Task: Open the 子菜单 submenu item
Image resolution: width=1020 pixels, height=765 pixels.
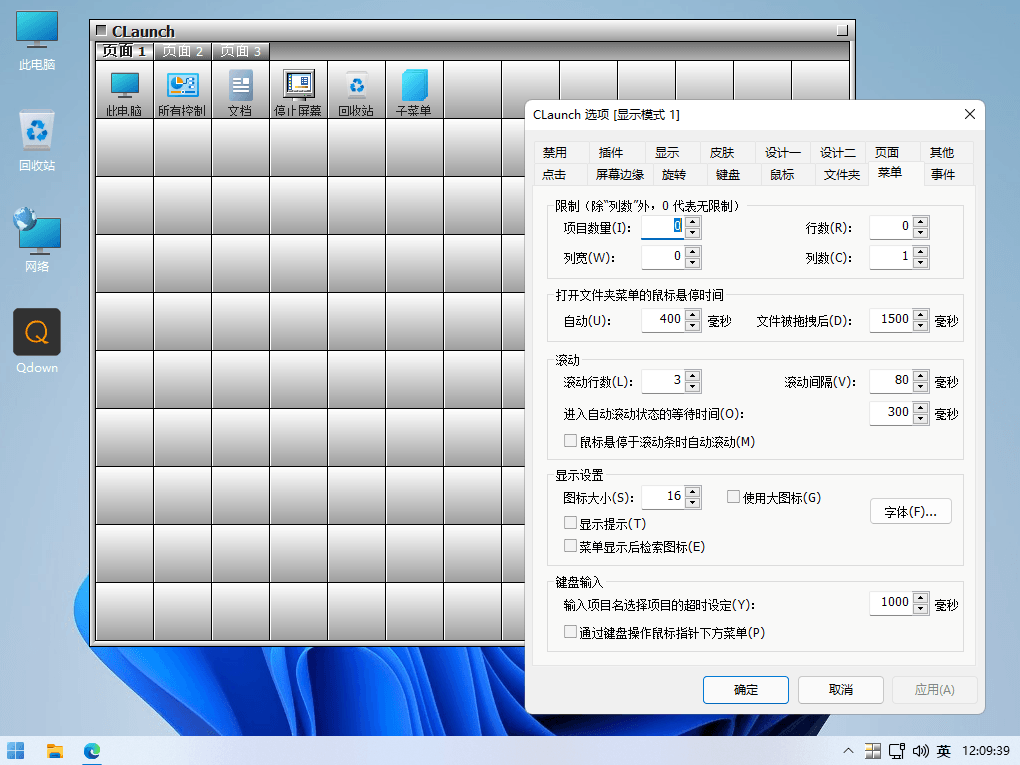Action: click(x=414, y=90)
